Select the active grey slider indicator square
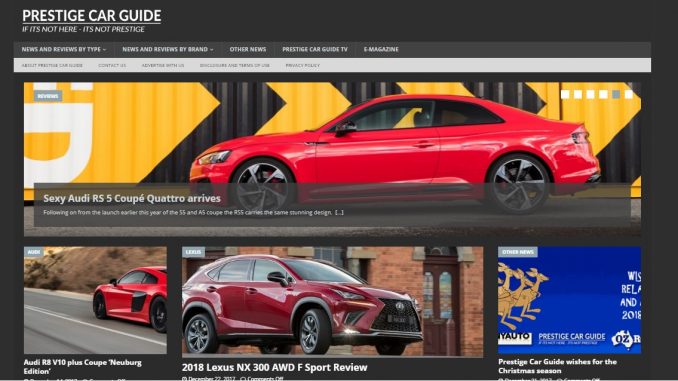 616,94
